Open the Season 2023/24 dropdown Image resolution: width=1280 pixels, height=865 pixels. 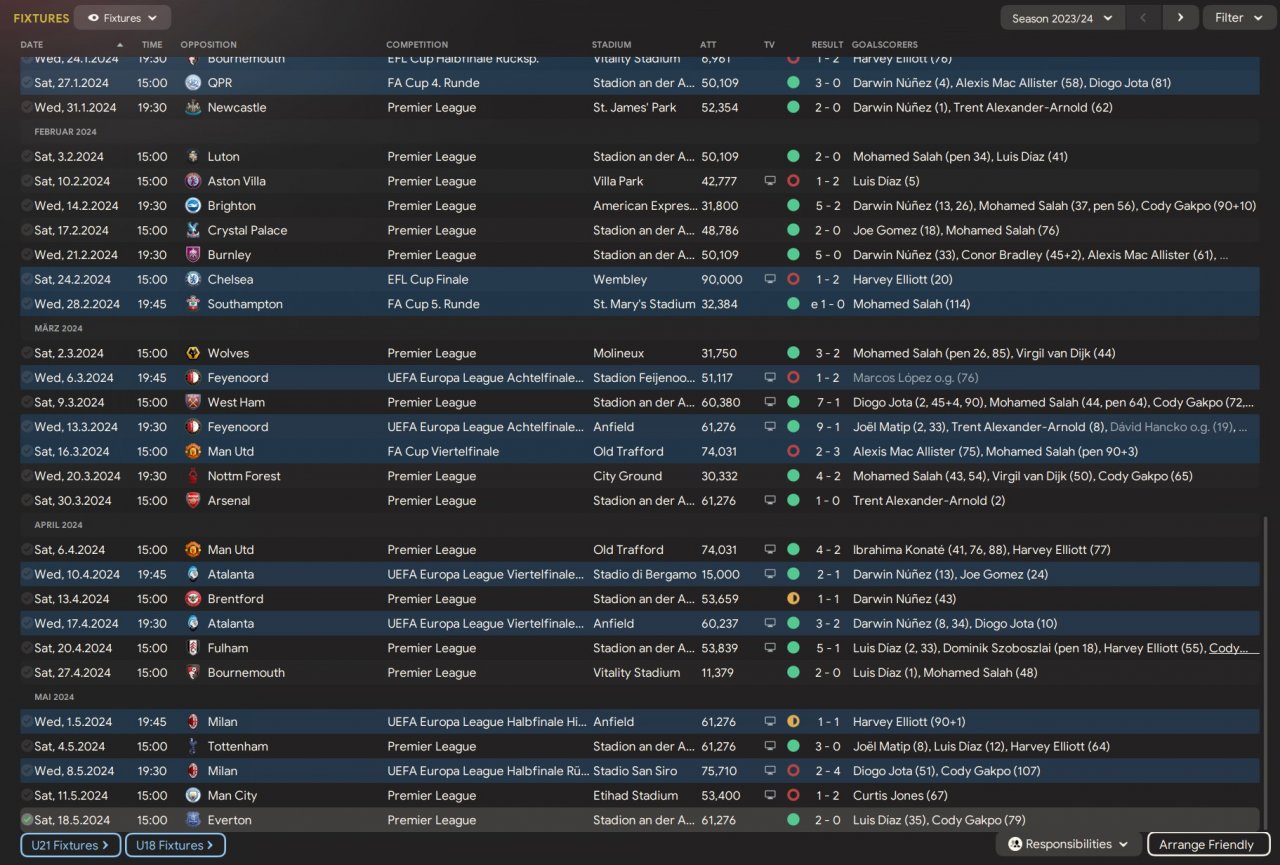click(1062, 18)
